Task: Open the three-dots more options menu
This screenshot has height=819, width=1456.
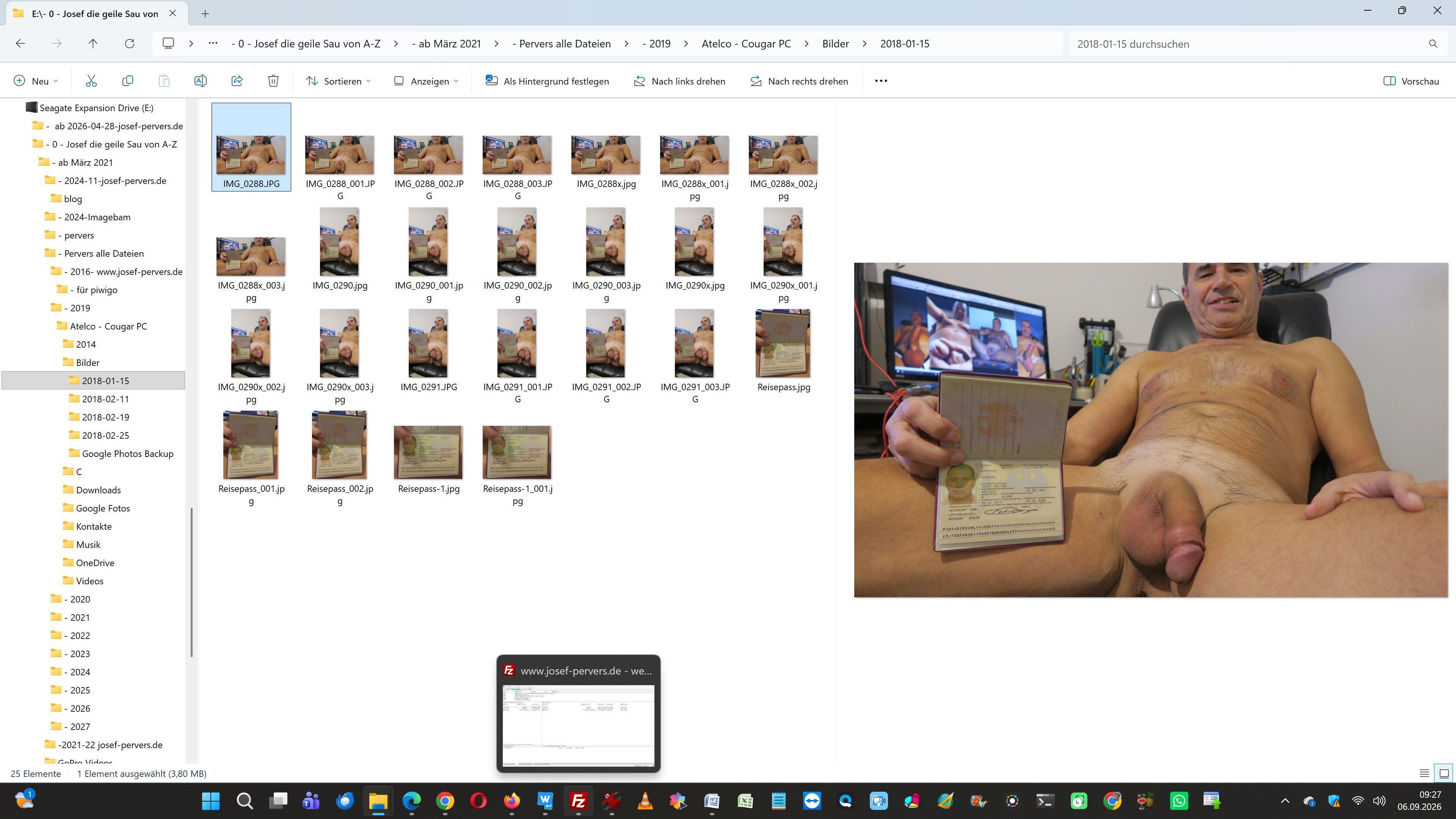Action: [880, 81]
